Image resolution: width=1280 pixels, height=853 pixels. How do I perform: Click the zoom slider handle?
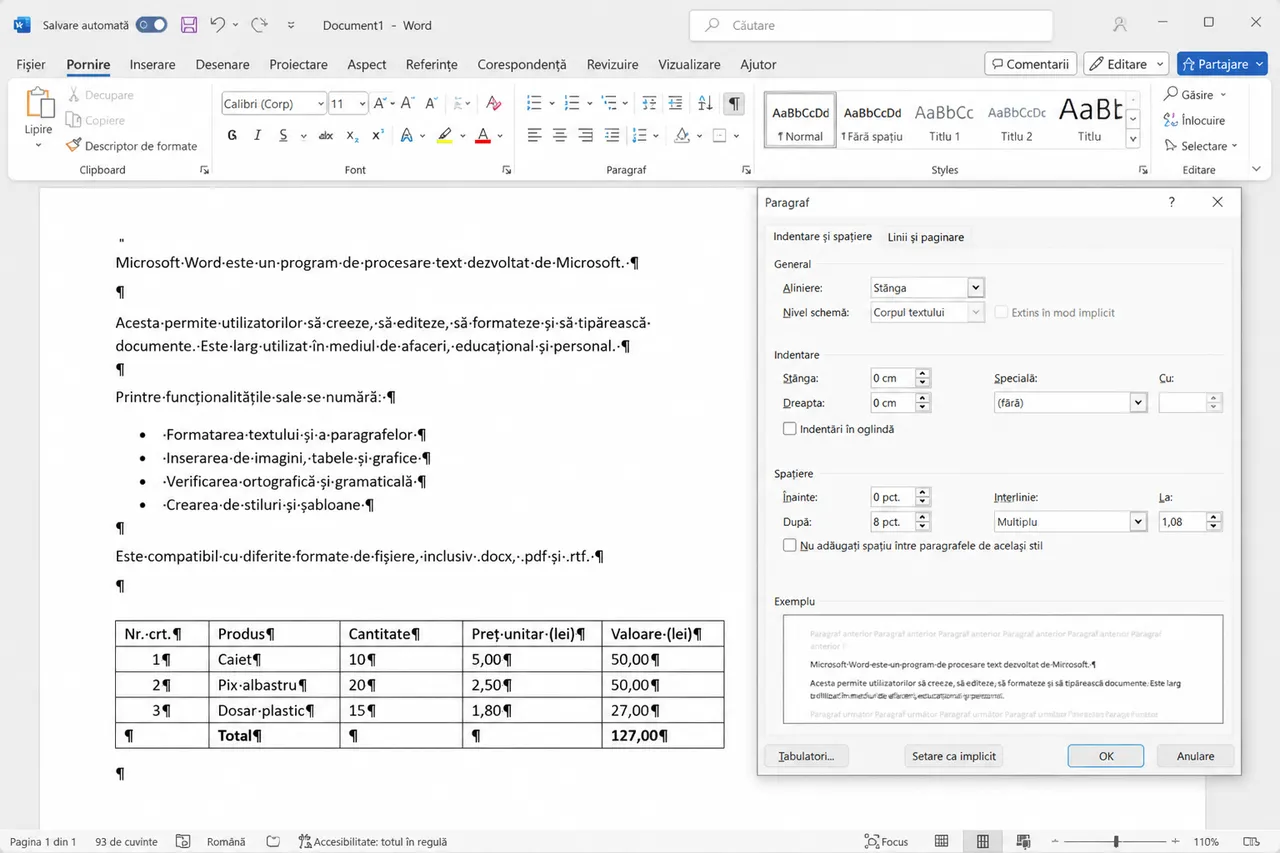click(1116, 842)
